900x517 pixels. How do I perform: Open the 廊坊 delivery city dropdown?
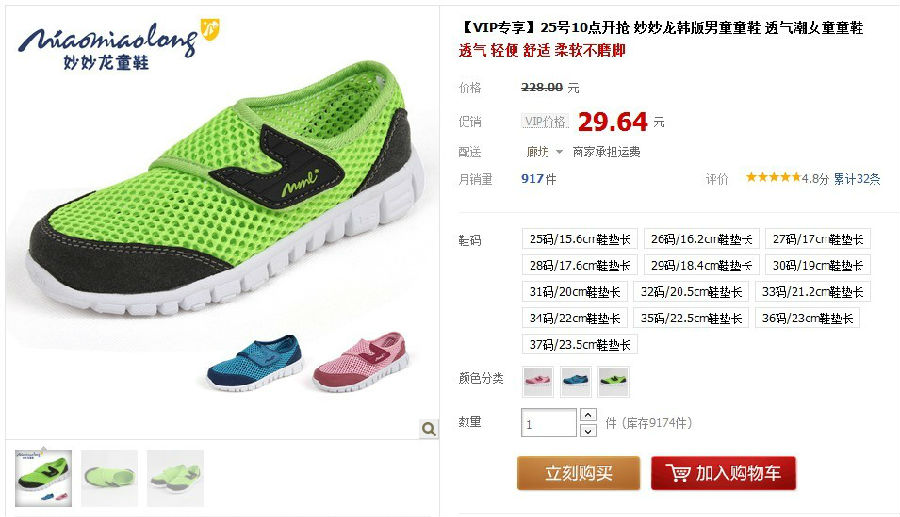543,151
